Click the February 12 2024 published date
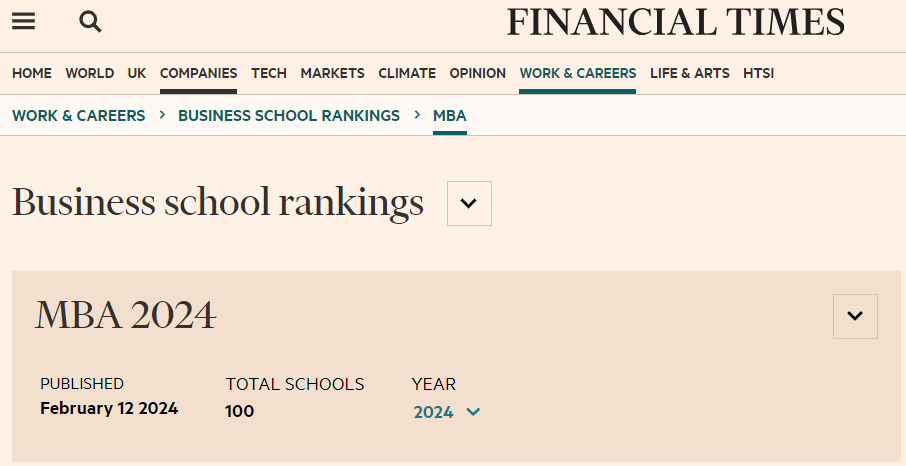 (x=109, y=408)
